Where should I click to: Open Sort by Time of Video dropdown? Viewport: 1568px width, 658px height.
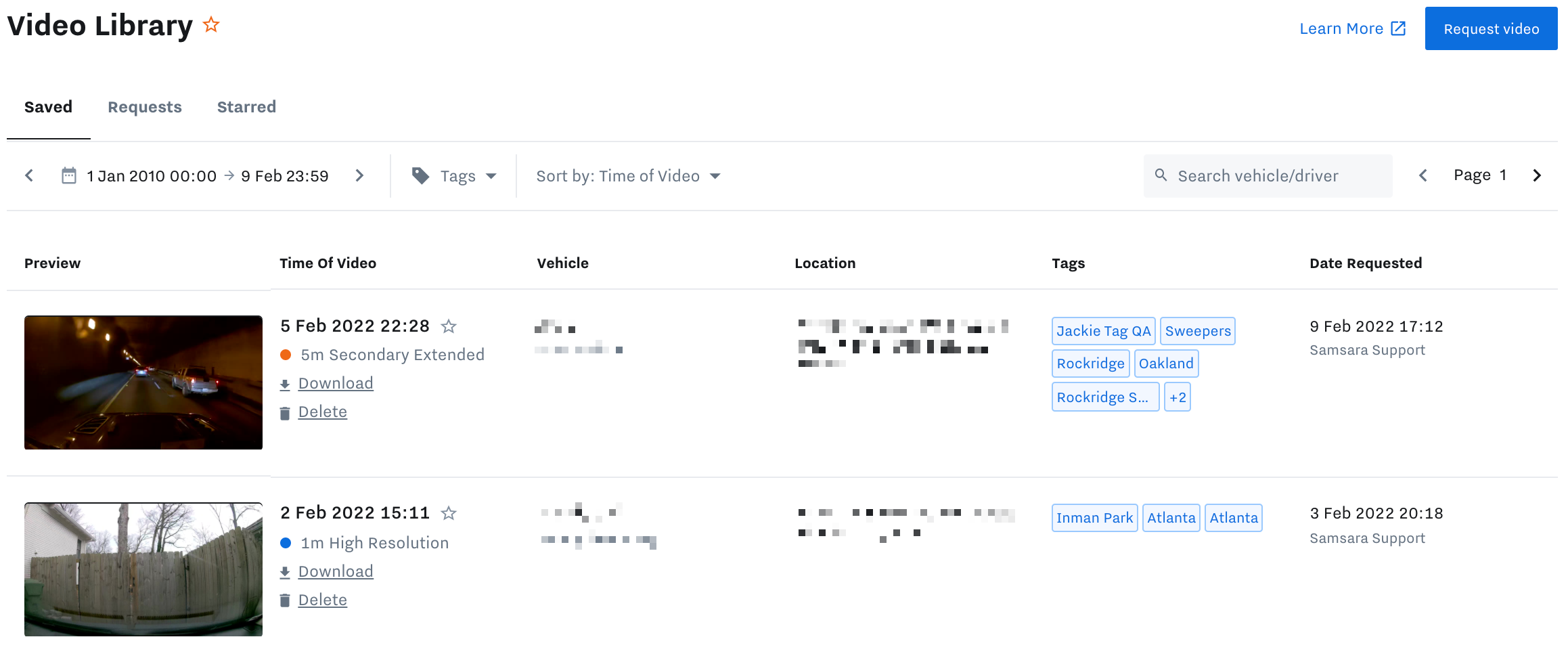pos(629,176)
